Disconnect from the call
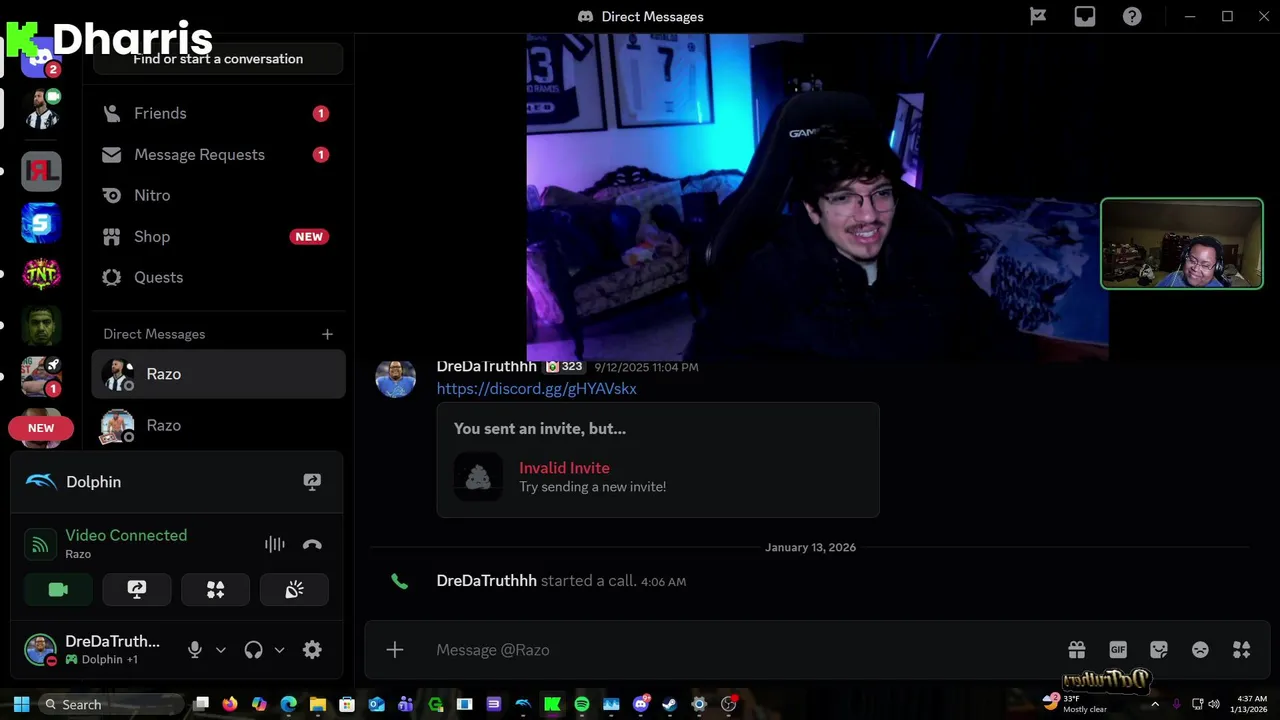This screenshot has height=720, width=1280. tap(312, 544)
